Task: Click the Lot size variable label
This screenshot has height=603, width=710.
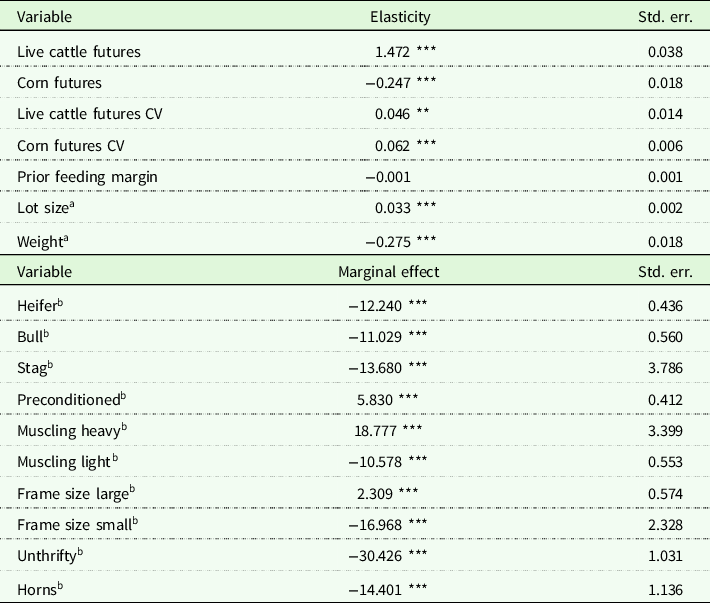Action: [x=43, y=207]
